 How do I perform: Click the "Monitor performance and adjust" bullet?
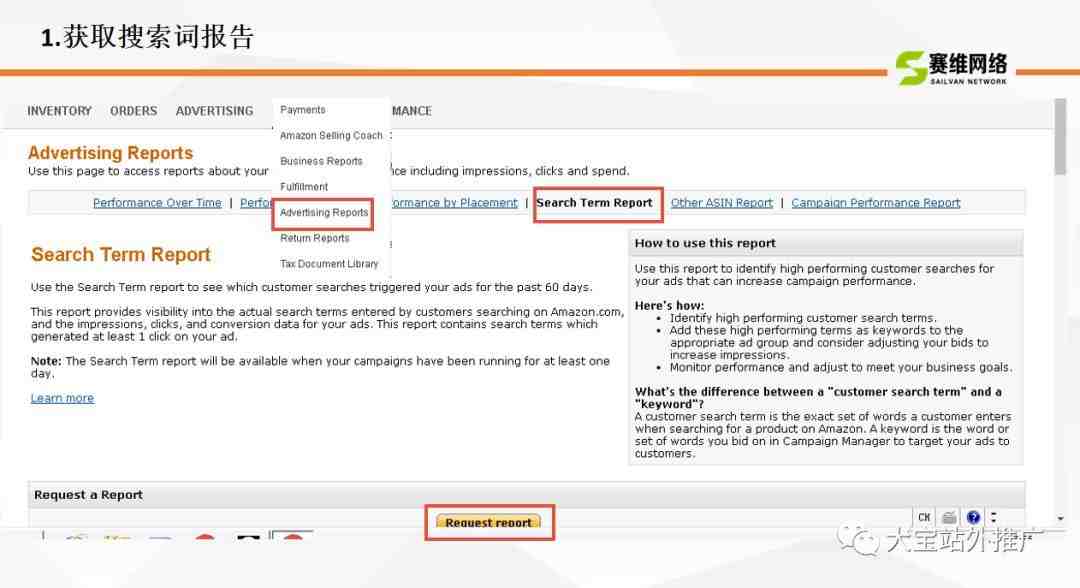coord(841,368)
